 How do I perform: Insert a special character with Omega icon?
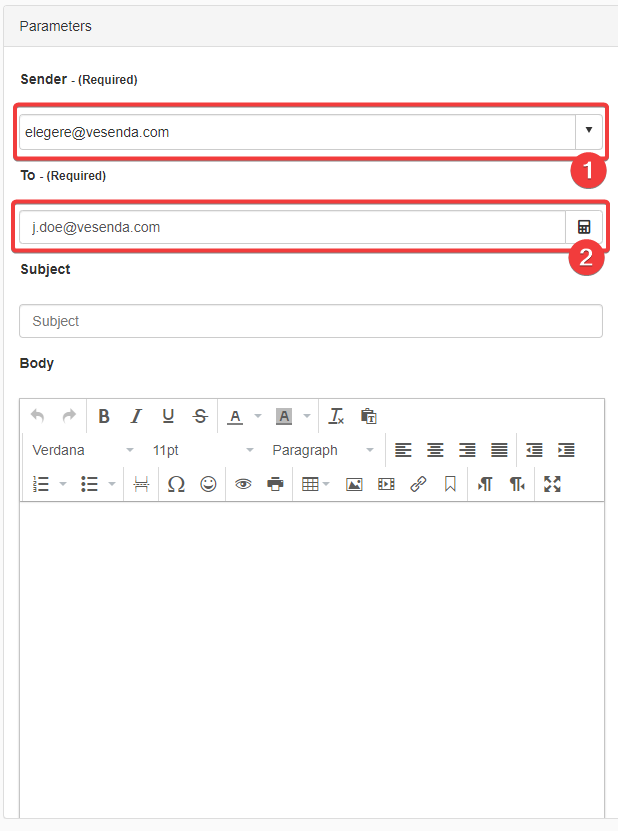(x=176, y=484)
